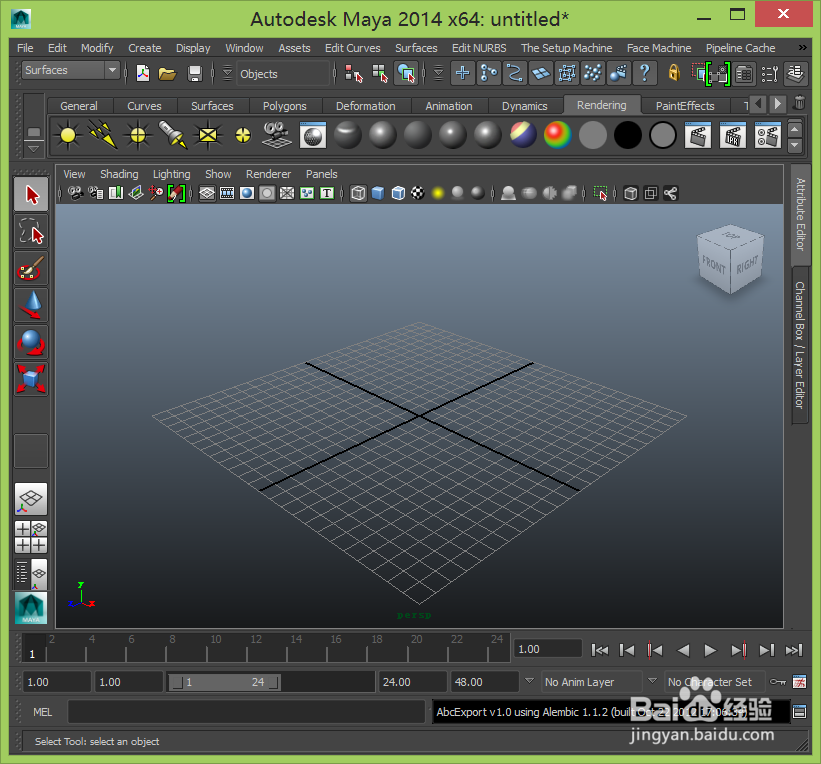Toggle select by object type mode
The image size is (821, 764).
tap(380, 73)
